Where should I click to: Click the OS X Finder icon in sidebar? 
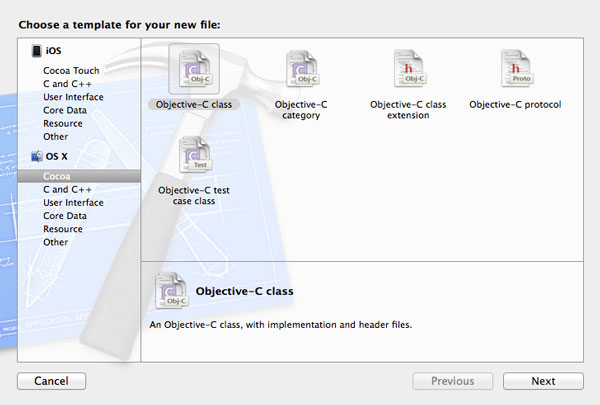coord(37,156)
